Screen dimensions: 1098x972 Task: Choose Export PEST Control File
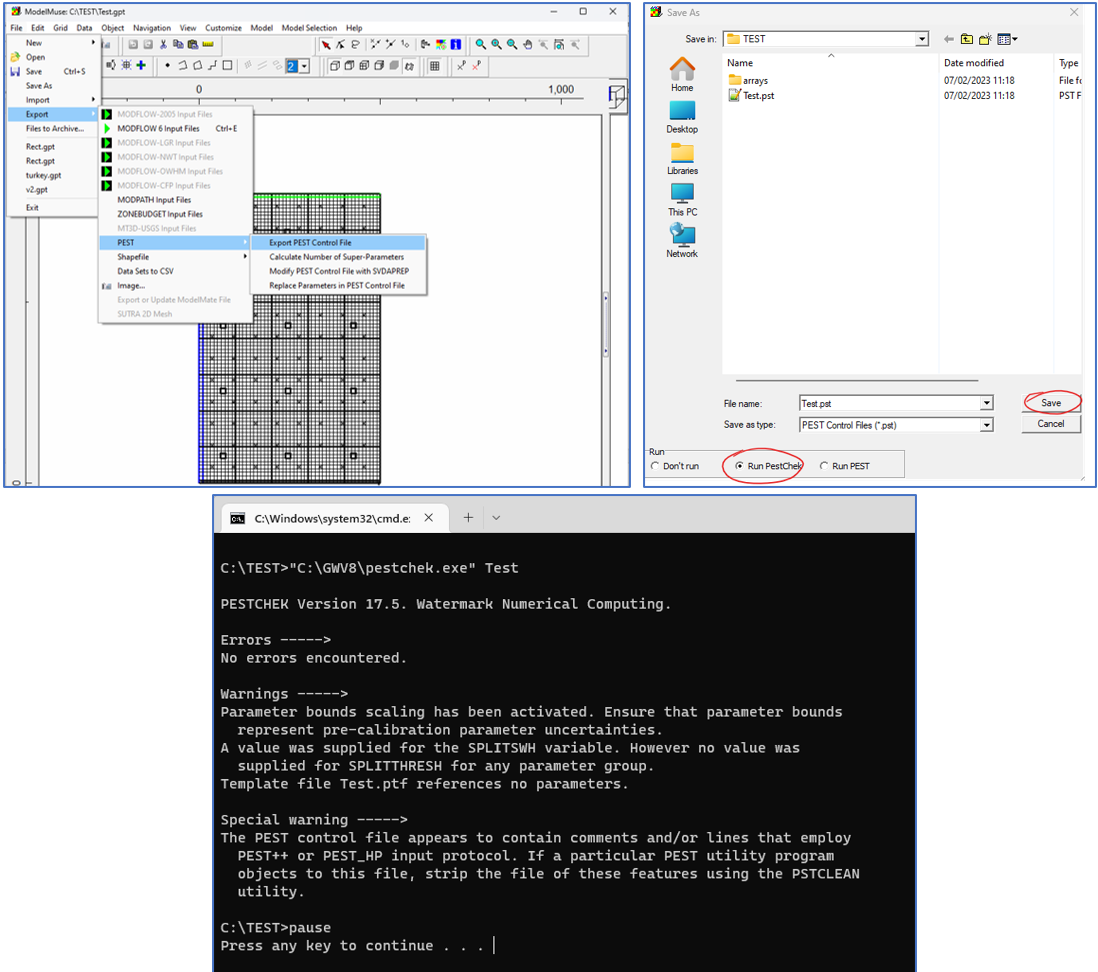pos(338,242)
